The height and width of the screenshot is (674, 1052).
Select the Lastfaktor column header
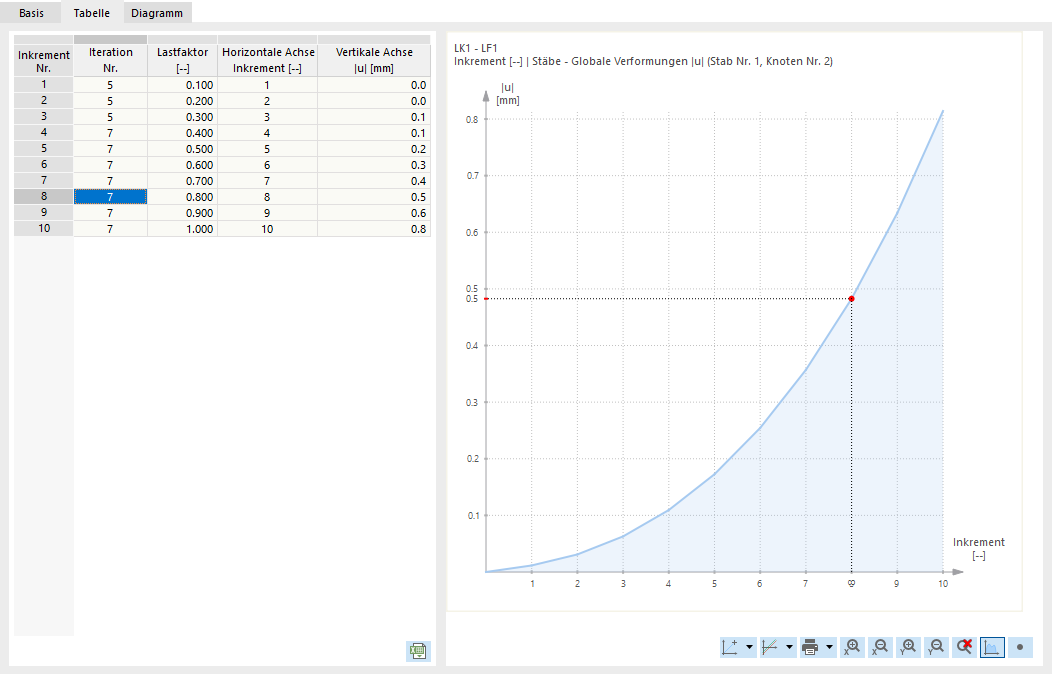tap(181, 58)
